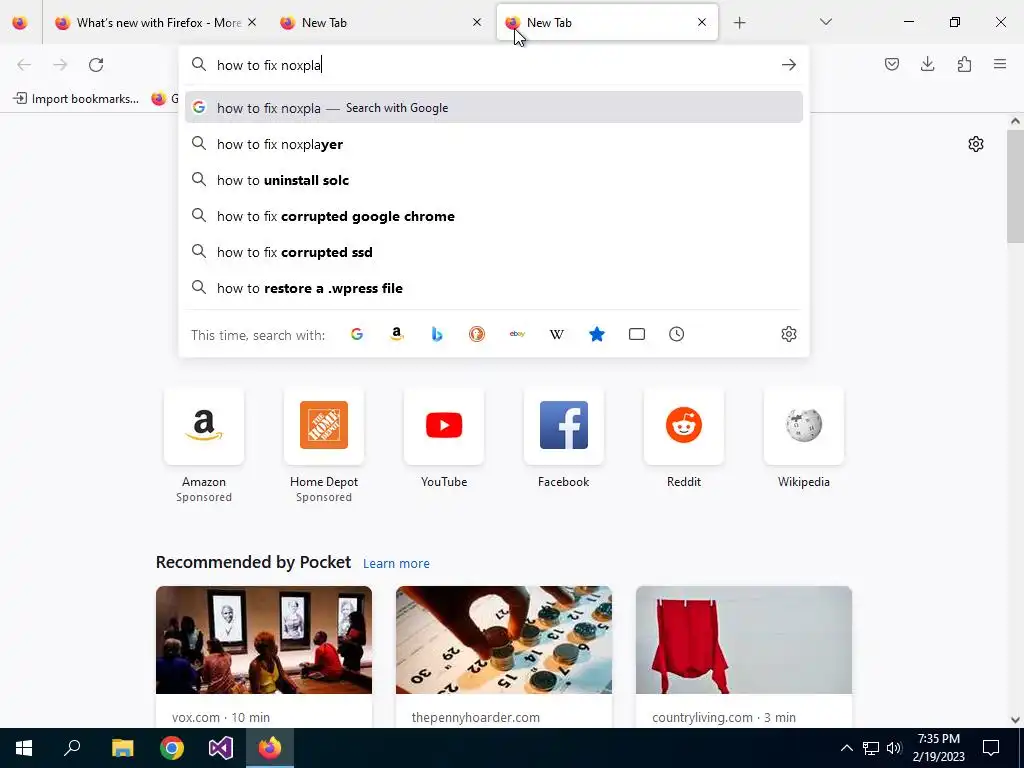This screenshot has width=1024, height=768.
Task: Go back with the back arrow
Action: coord(24,65)
